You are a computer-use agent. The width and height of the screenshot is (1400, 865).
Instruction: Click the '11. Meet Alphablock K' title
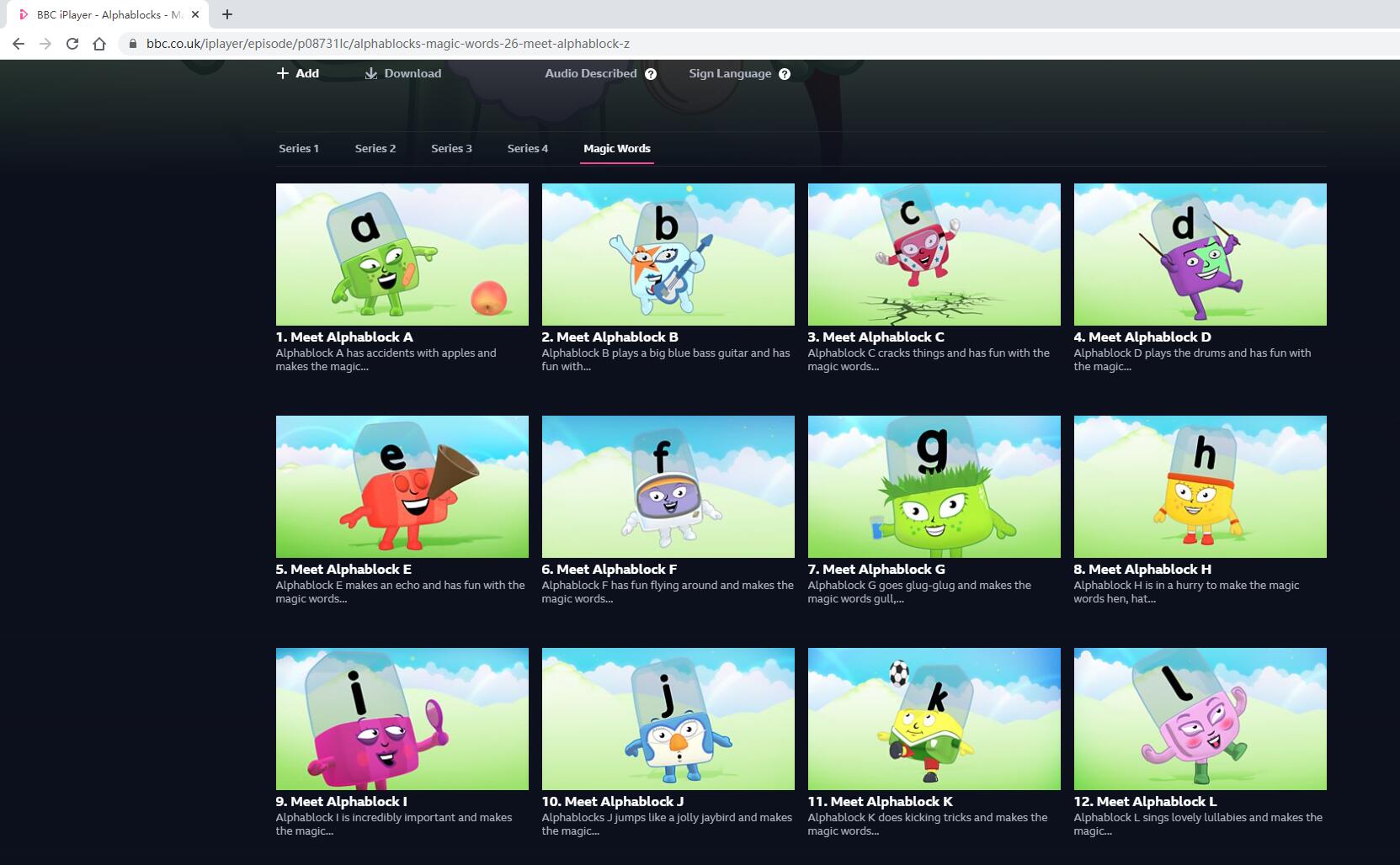(880, 801)
